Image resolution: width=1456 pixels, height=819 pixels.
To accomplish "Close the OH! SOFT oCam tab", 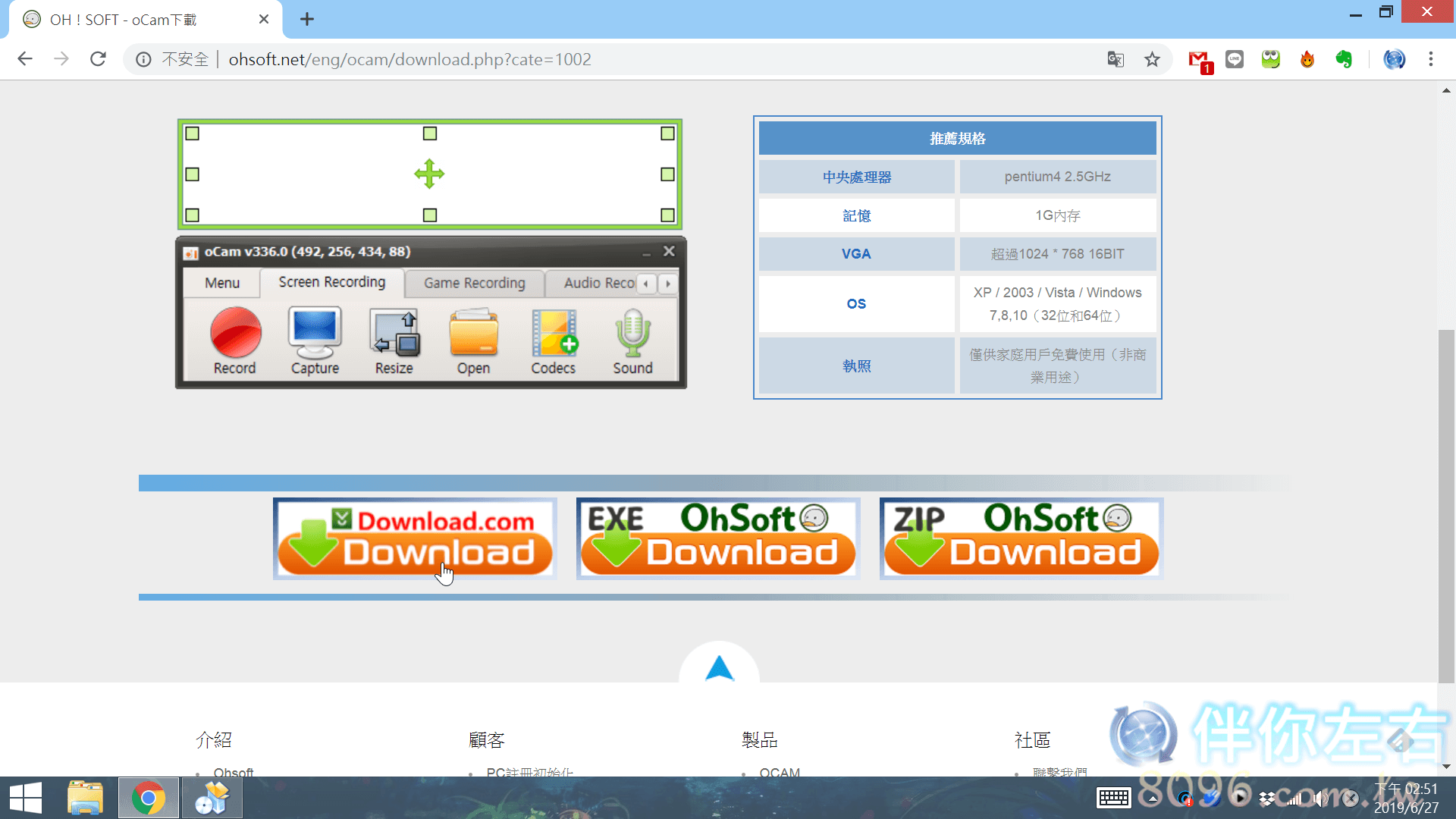I will (264, 20).
